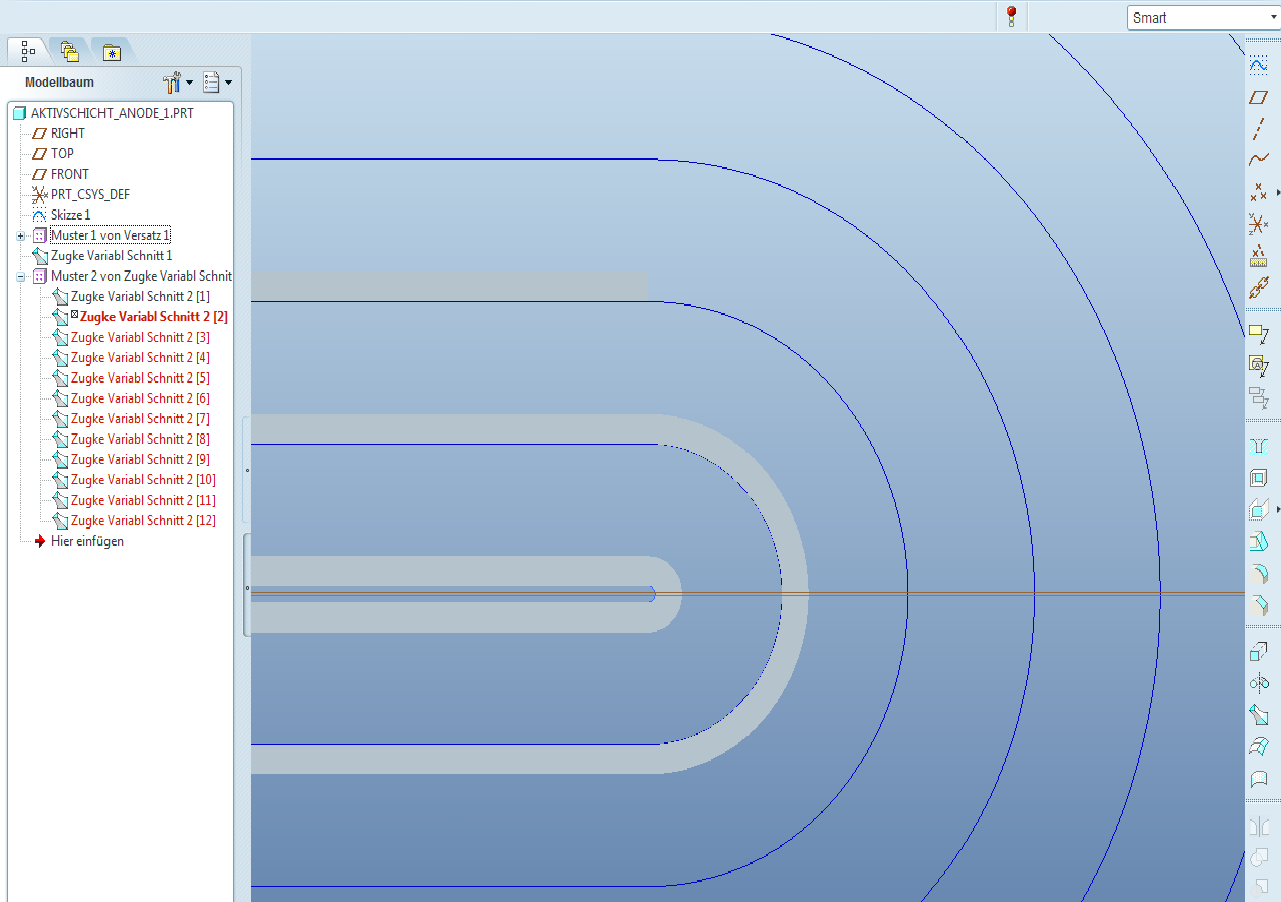Select Zugke Variabl Schnitt 2 [7]
The width and height of the screenshot is (1281, 902).
[140, 418]
